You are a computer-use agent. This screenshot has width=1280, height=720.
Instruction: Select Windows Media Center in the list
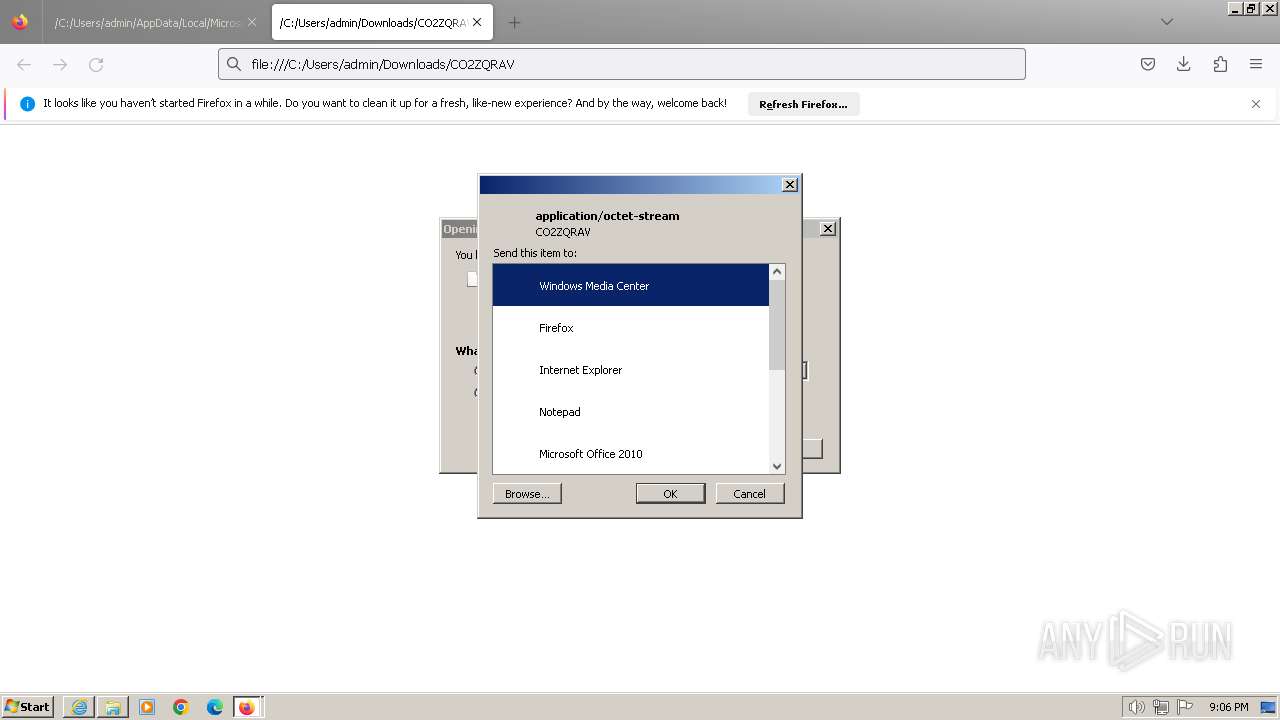click(x=630, y=285)
